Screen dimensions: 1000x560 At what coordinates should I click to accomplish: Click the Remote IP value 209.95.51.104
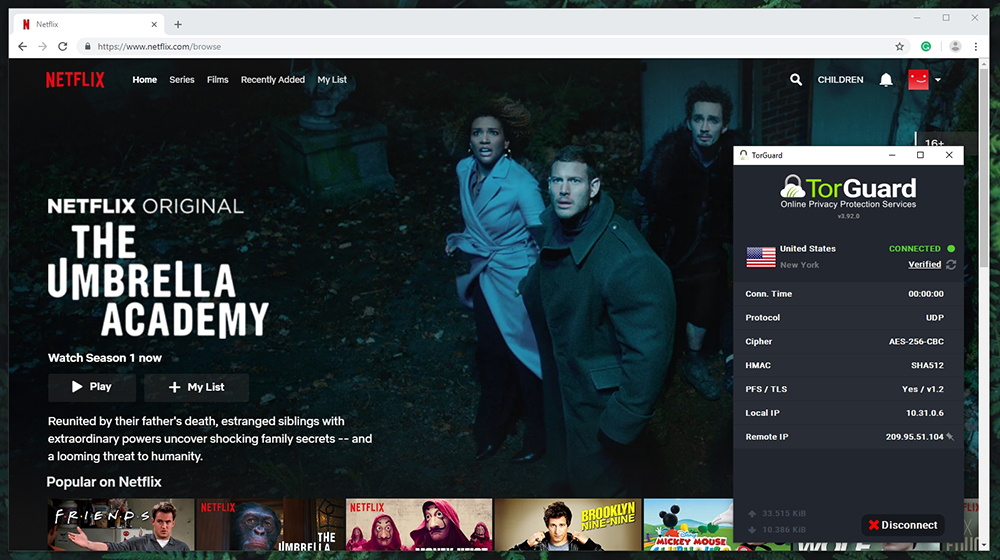(914, 437)
